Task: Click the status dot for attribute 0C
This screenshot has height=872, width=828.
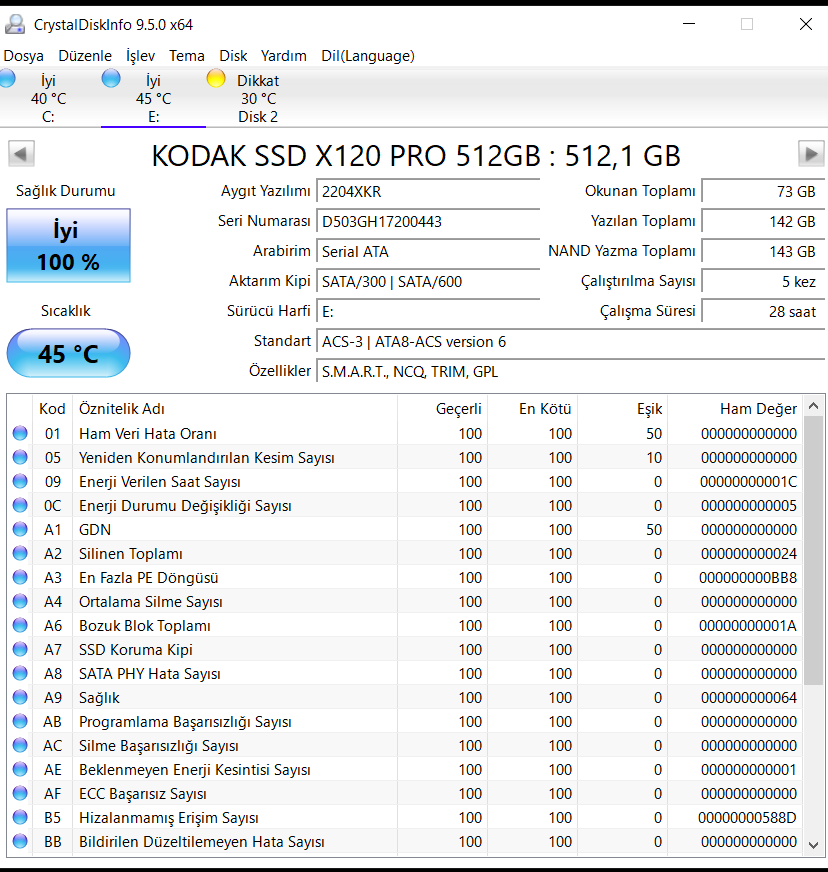Action: pyautogui.click(x=20, y=505)
